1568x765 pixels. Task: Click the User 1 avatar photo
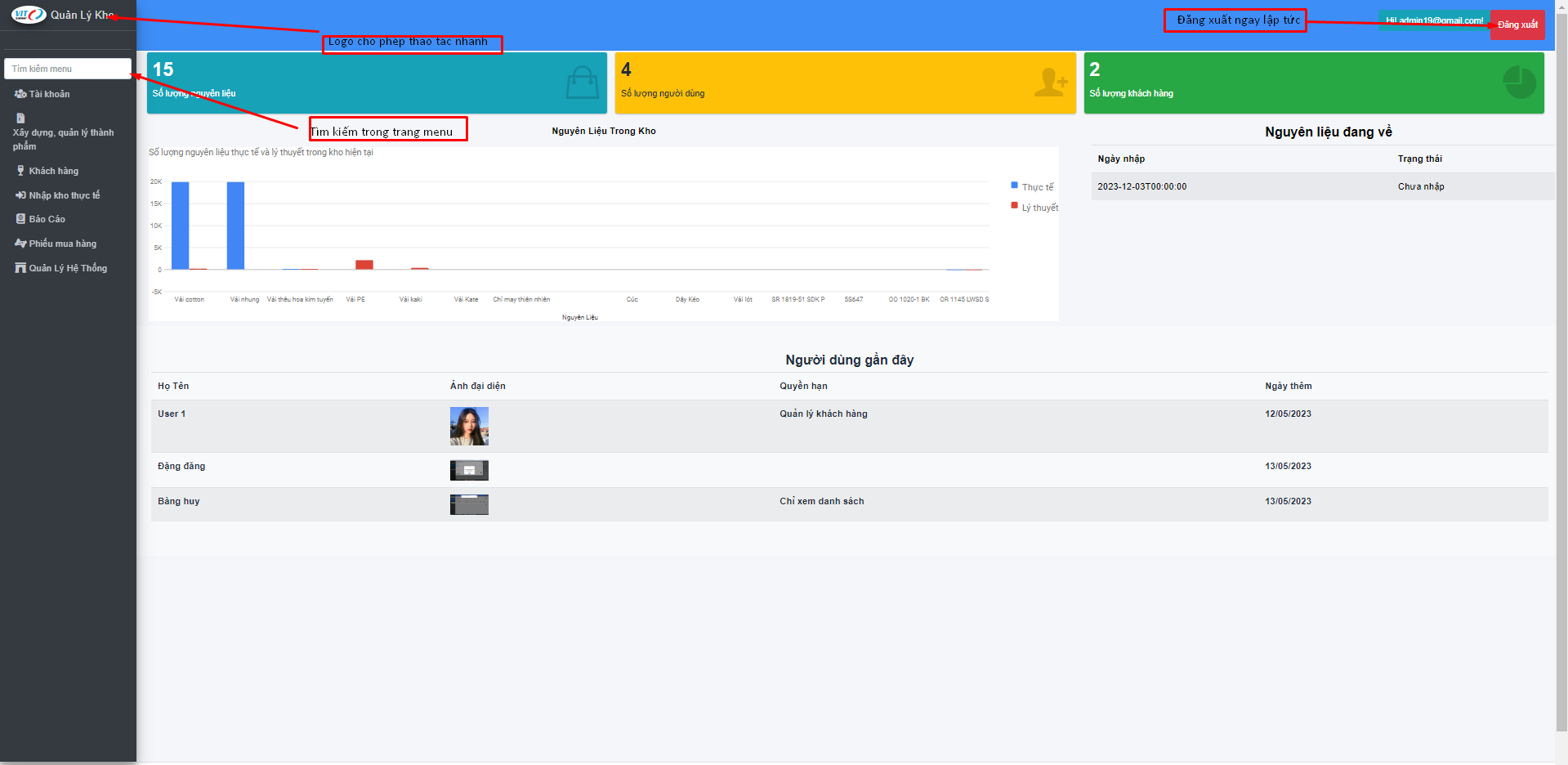point(469,426)
